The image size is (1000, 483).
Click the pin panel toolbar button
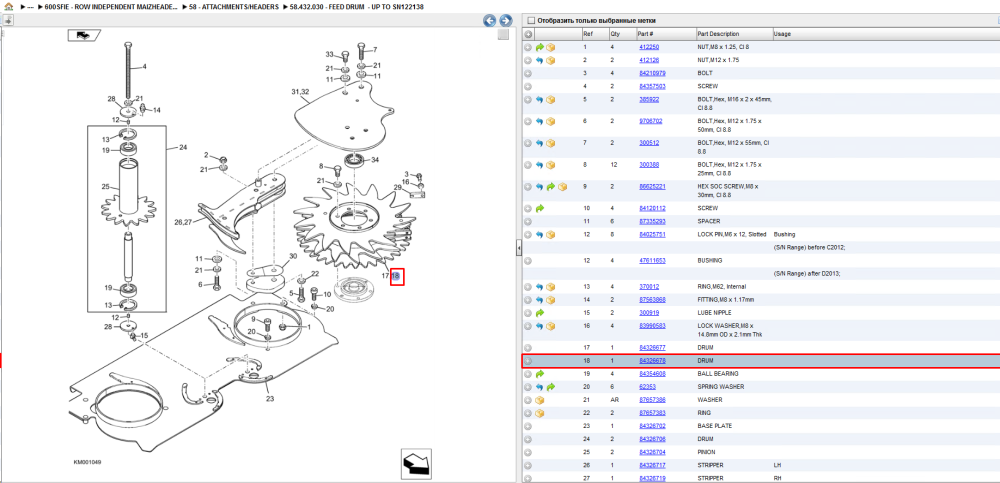(8, 20)
